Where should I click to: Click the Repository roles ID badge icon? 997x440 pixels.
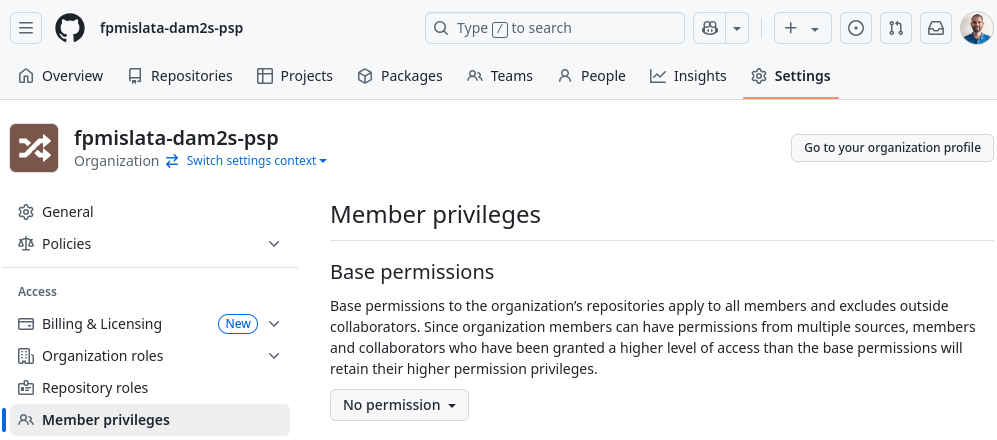point(26,388)
